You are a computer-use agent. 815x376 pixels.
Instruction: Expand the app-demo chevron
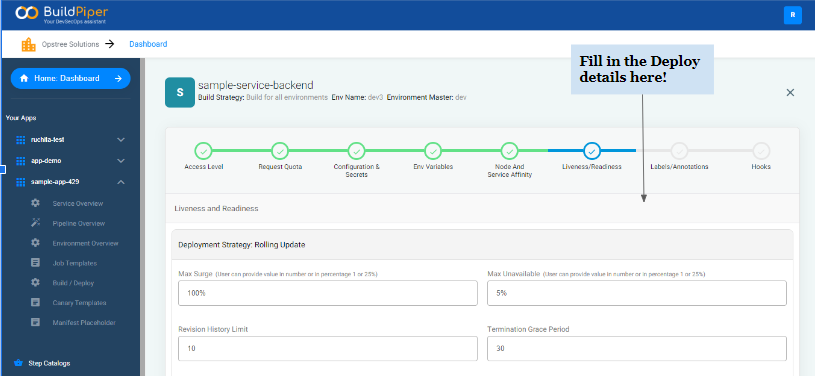tap(121, 161)
